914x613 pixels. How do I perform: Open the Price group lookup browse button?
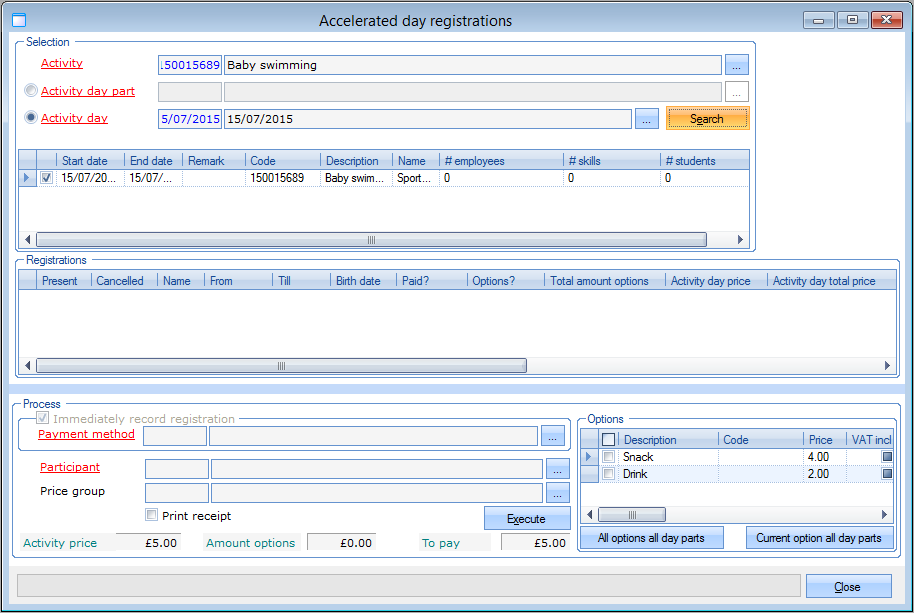tap(559, 492)
